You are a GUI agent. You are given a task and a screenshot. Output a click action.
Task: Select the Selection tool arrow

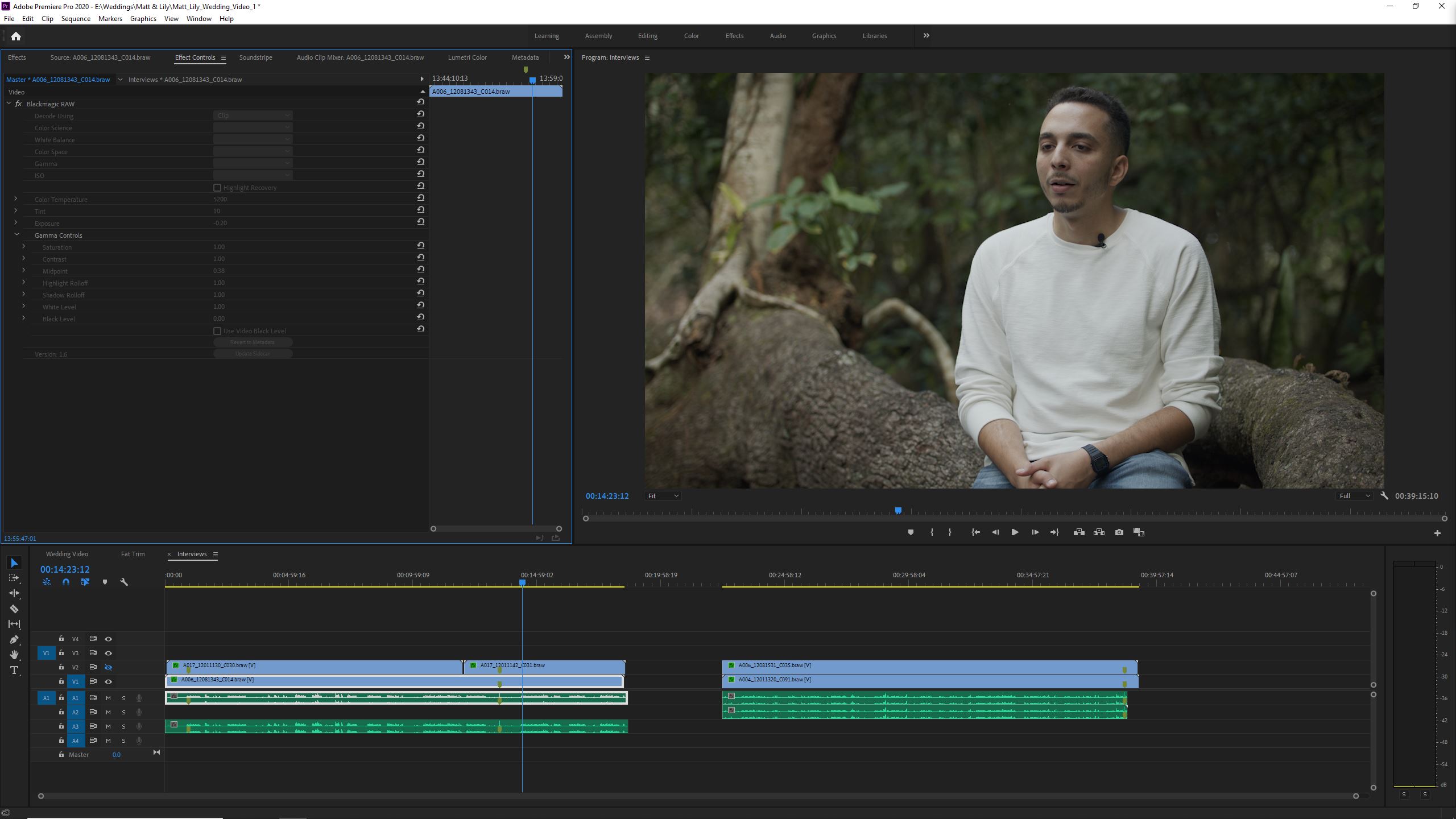click(15, 563)
